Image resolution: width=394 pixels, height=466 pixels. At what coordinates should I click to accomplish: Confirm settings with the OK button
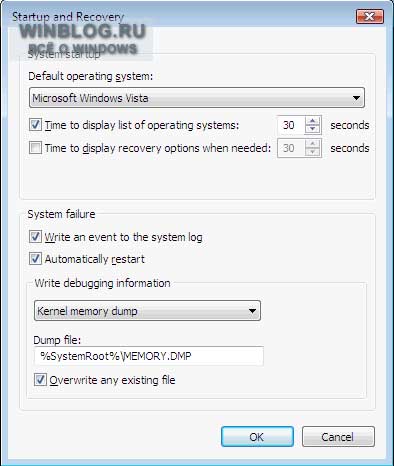pyautogui.click(x=257, y=437)
